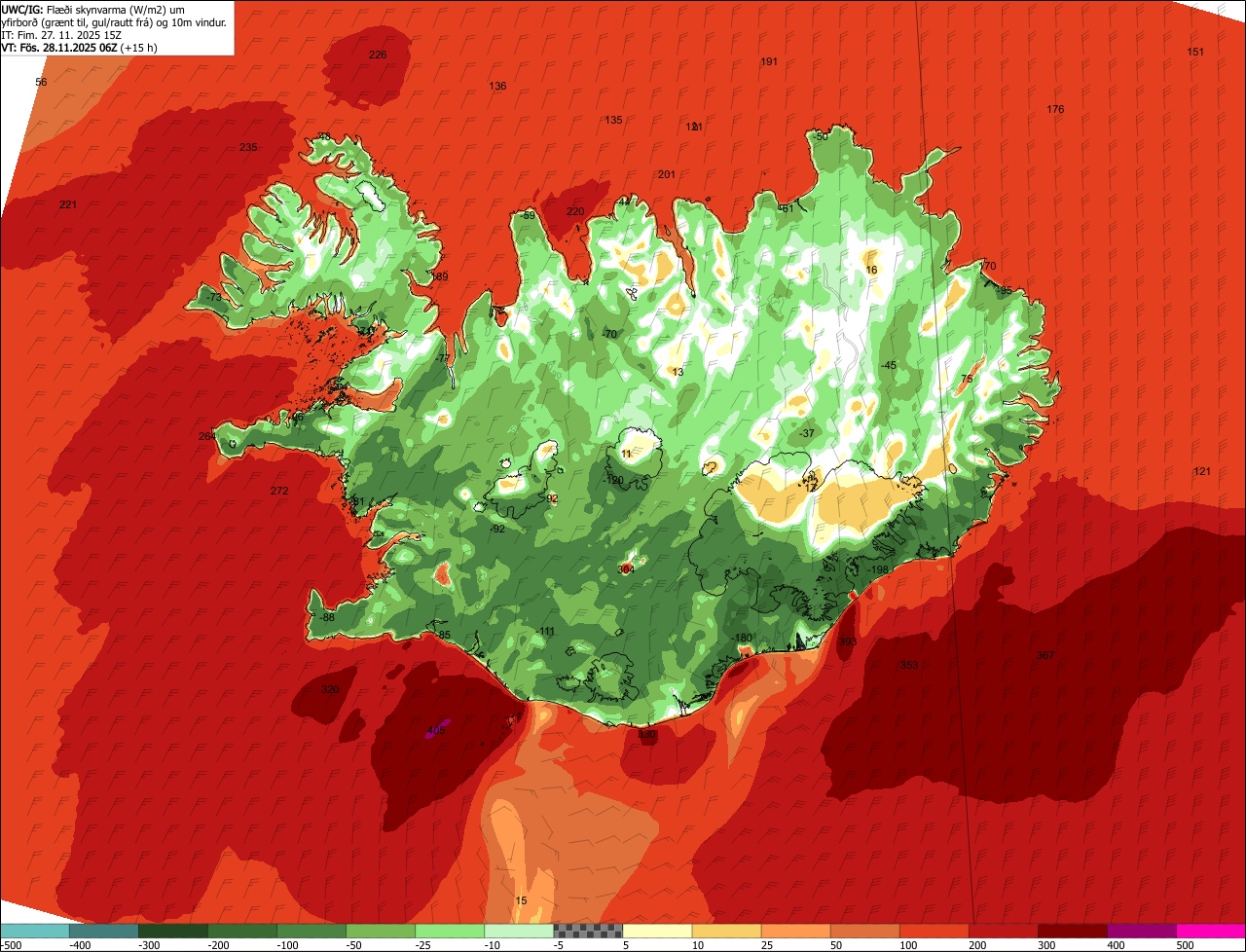Click the map value 235
1246x952 pixels.
pyautogui.click(x=248, y=147)
